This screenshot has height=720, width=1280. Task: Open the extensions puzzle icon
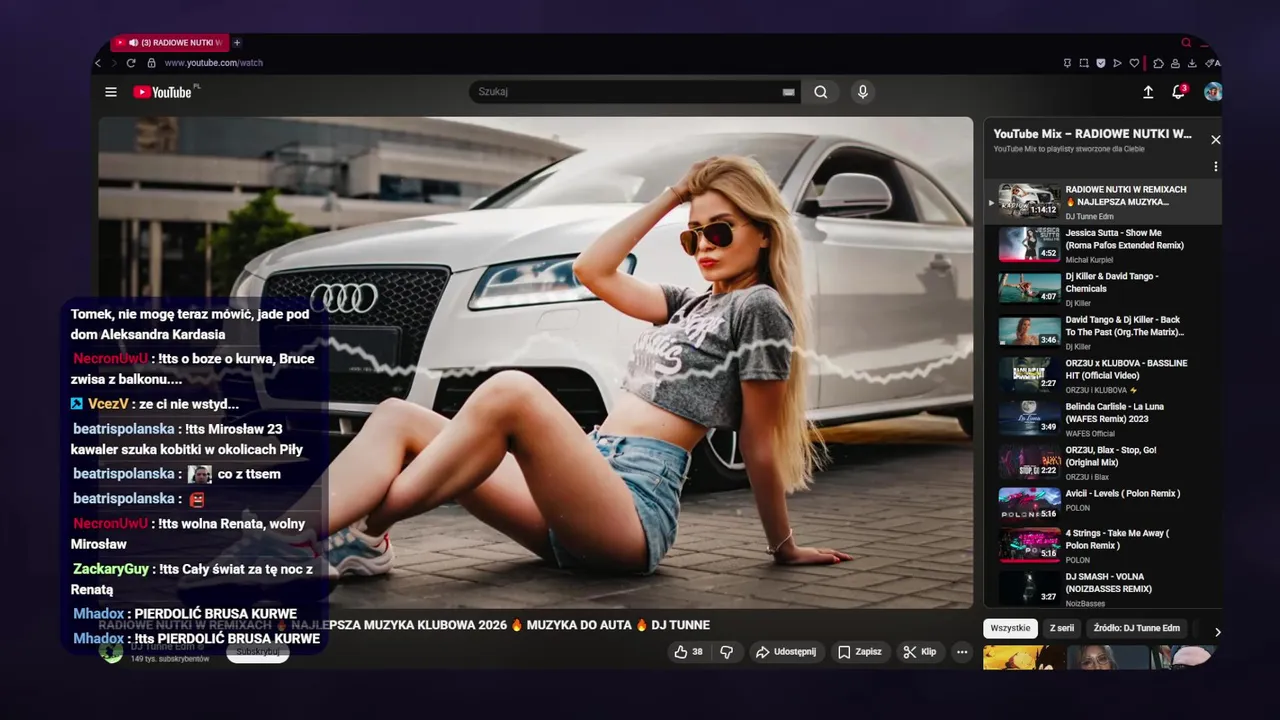pos(1158,63)
